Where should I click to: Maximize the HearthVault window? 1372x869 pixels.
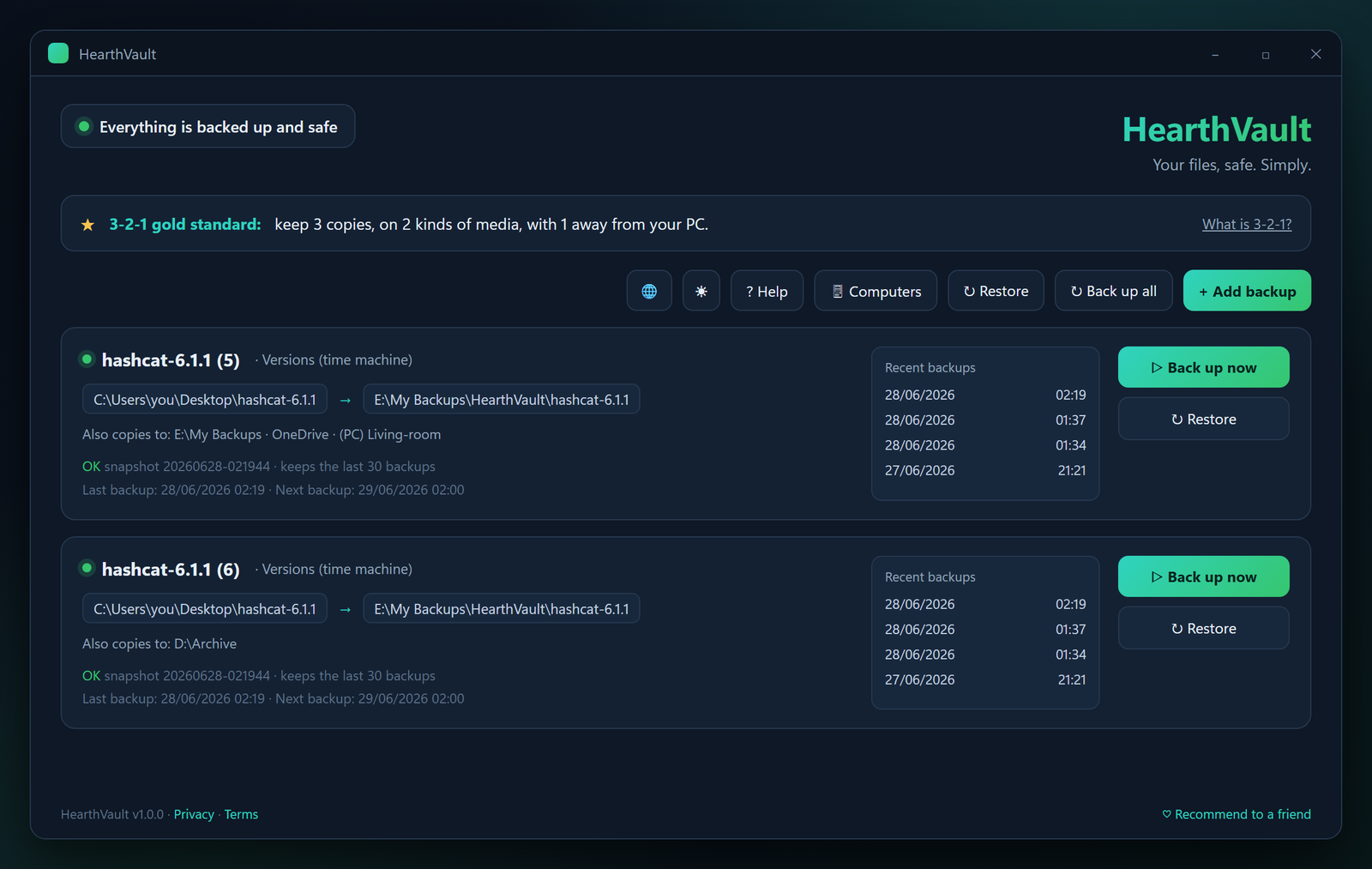[x=1266, y=54]
